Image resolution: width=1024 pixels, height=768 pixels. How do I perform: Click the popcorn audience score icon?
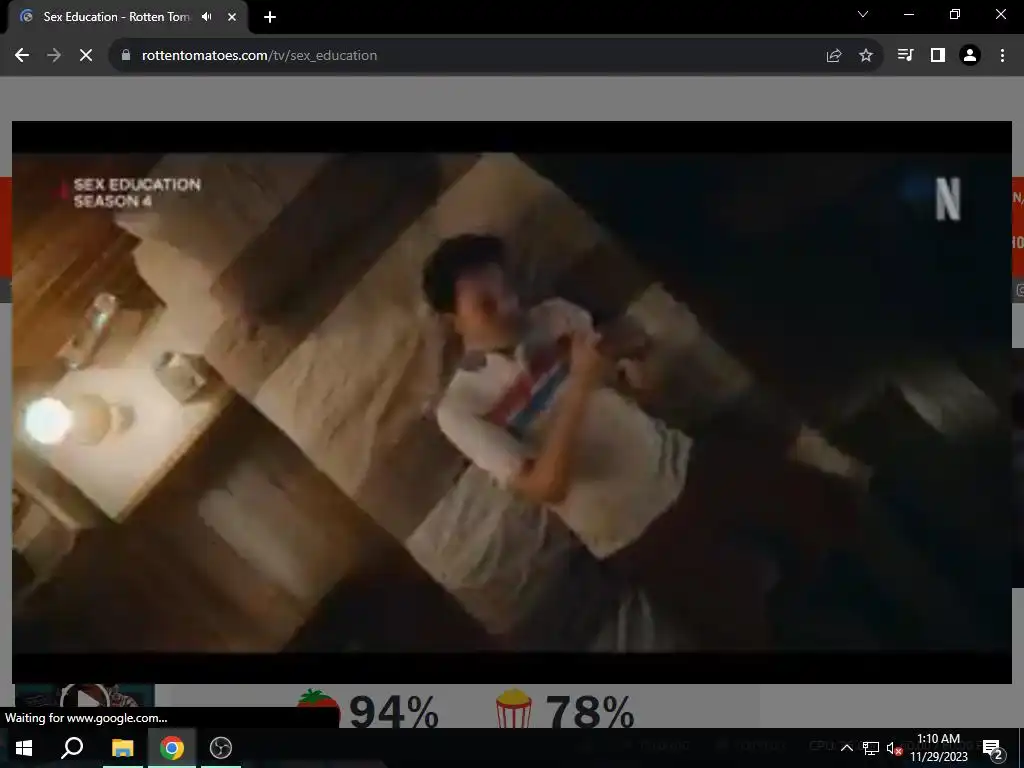point(514,708)
